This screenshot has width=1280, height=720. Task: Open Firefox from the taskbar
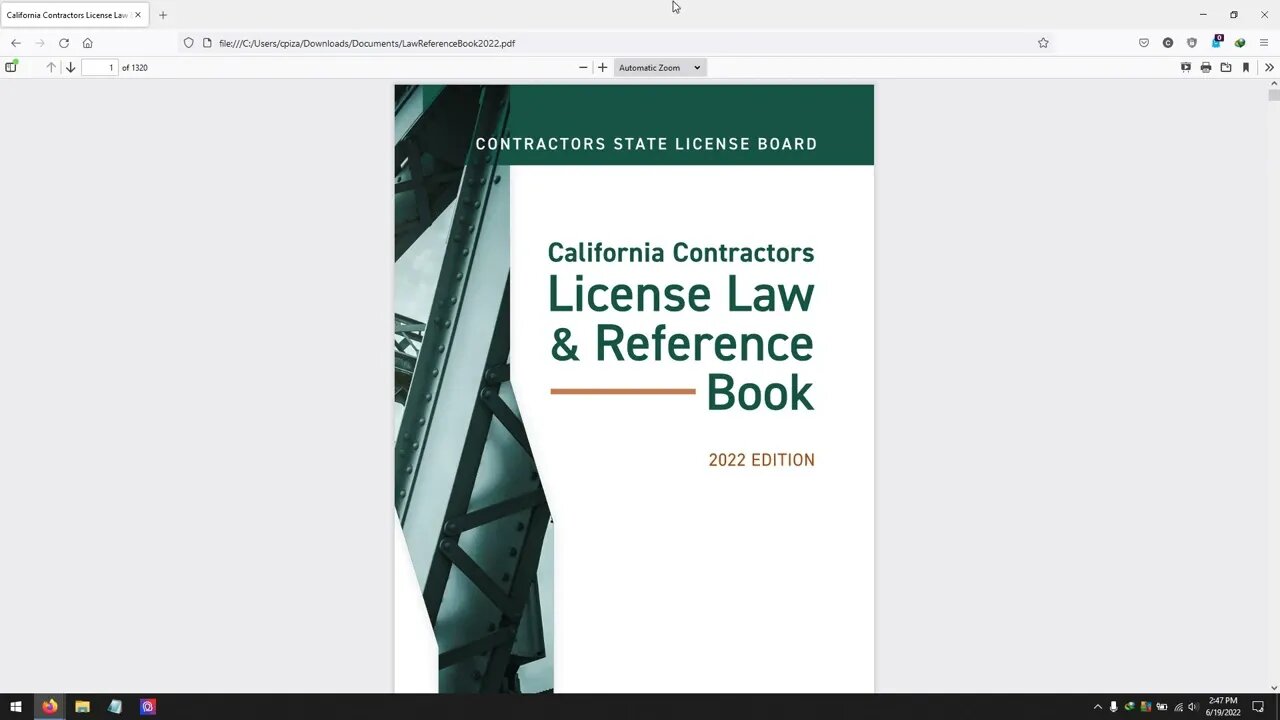tap(49, 706)
